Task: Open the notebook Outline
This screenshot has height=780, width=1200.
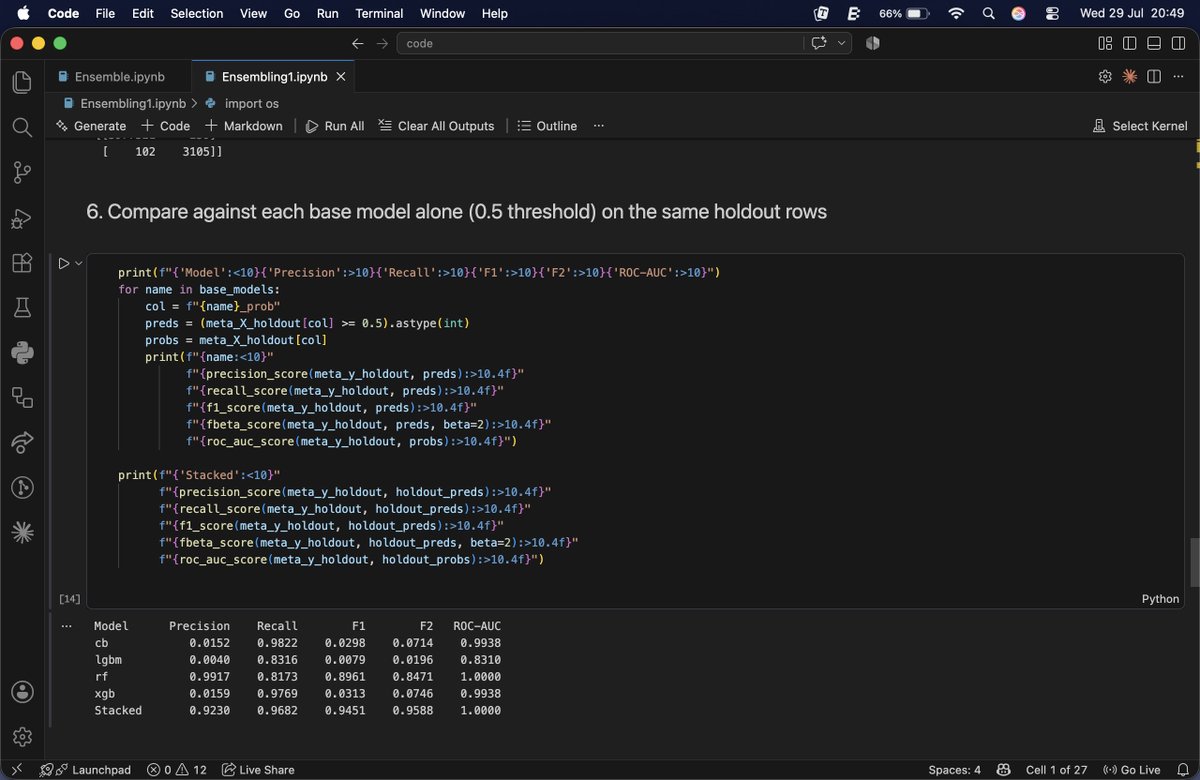Action: 547,126
